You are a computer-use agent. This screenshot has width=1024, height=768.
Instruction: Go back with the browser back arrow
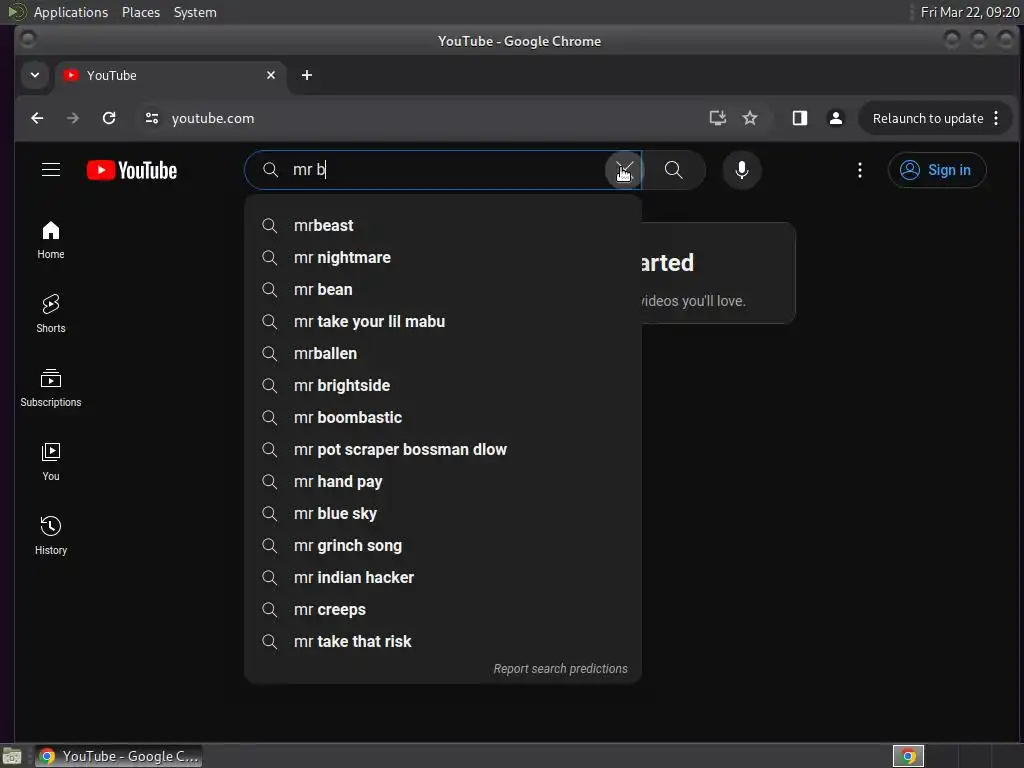(x=37, y=118)
